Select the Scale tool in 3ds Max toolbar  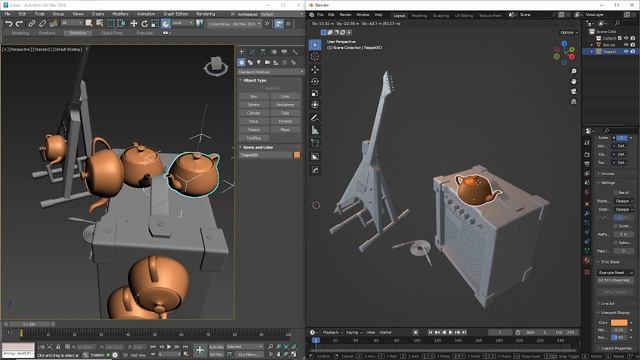click(x=155, y=24)
